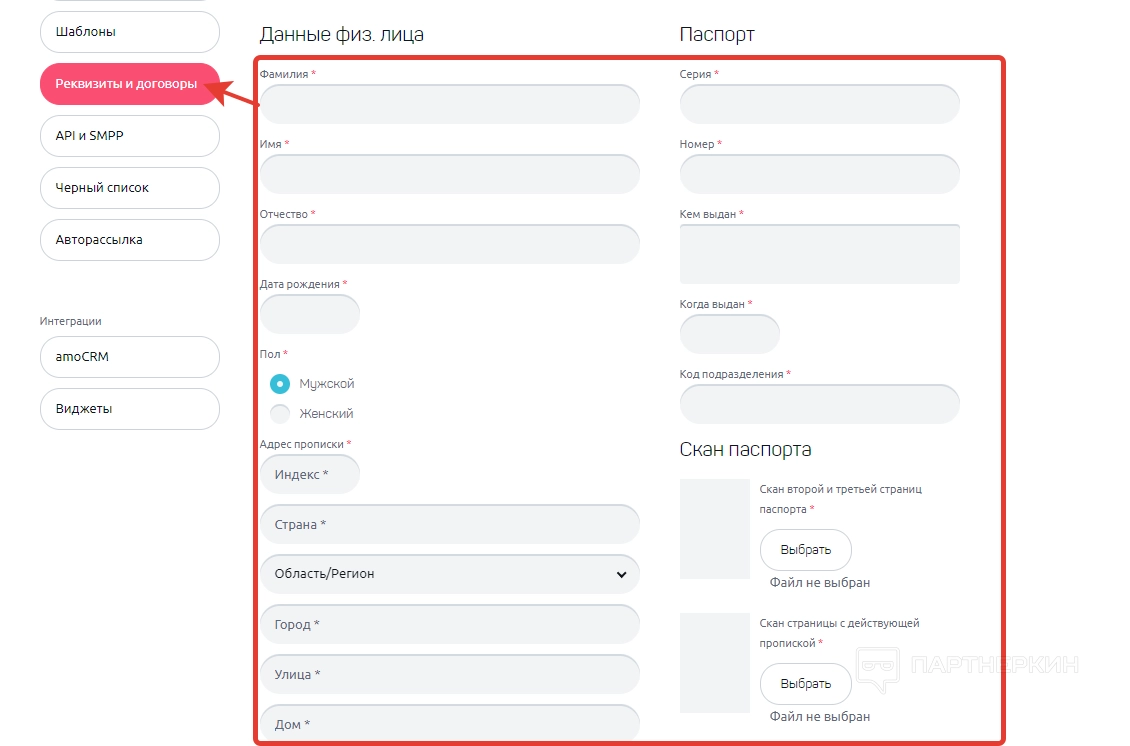Click the Кем выдан text area
Viewport: 1130px width, 746px height.
tap(819, 254)
